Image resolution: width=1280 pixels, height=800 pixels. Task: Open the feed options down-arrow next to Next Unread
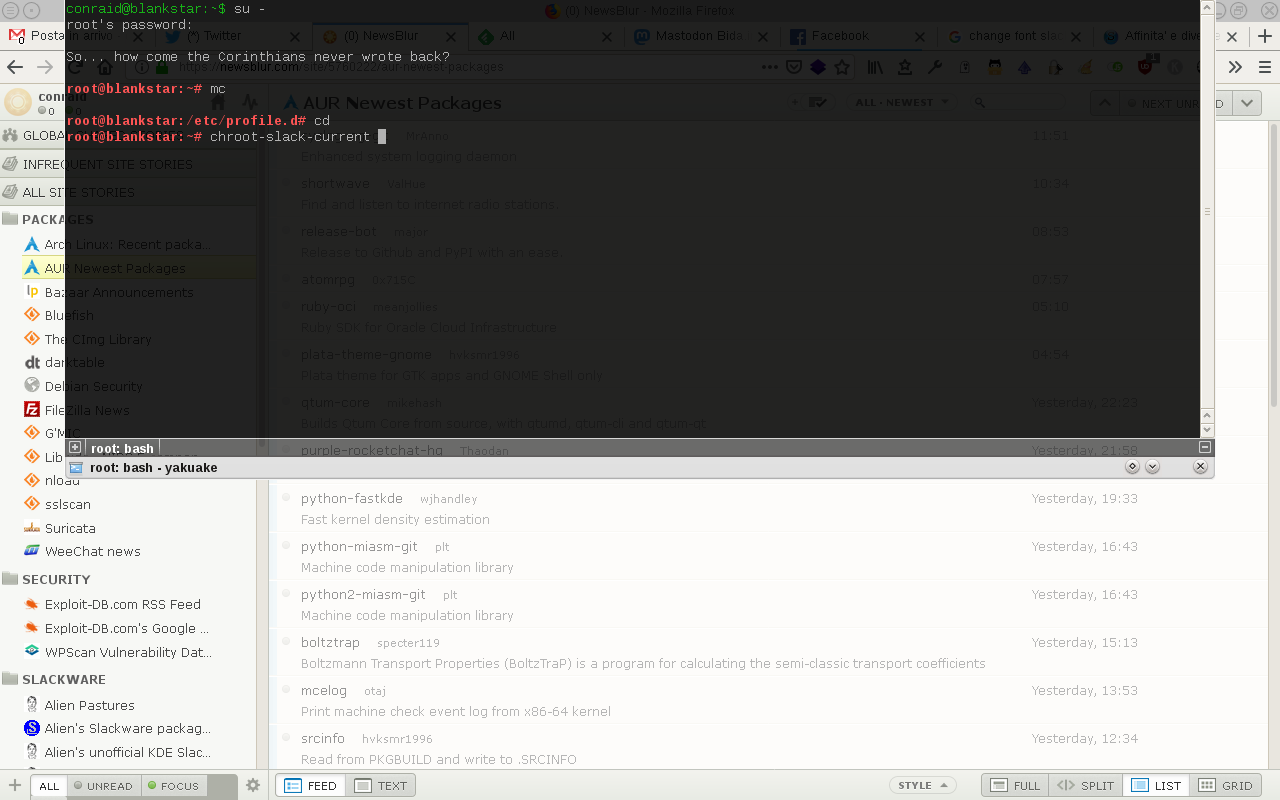point(1246,103)
